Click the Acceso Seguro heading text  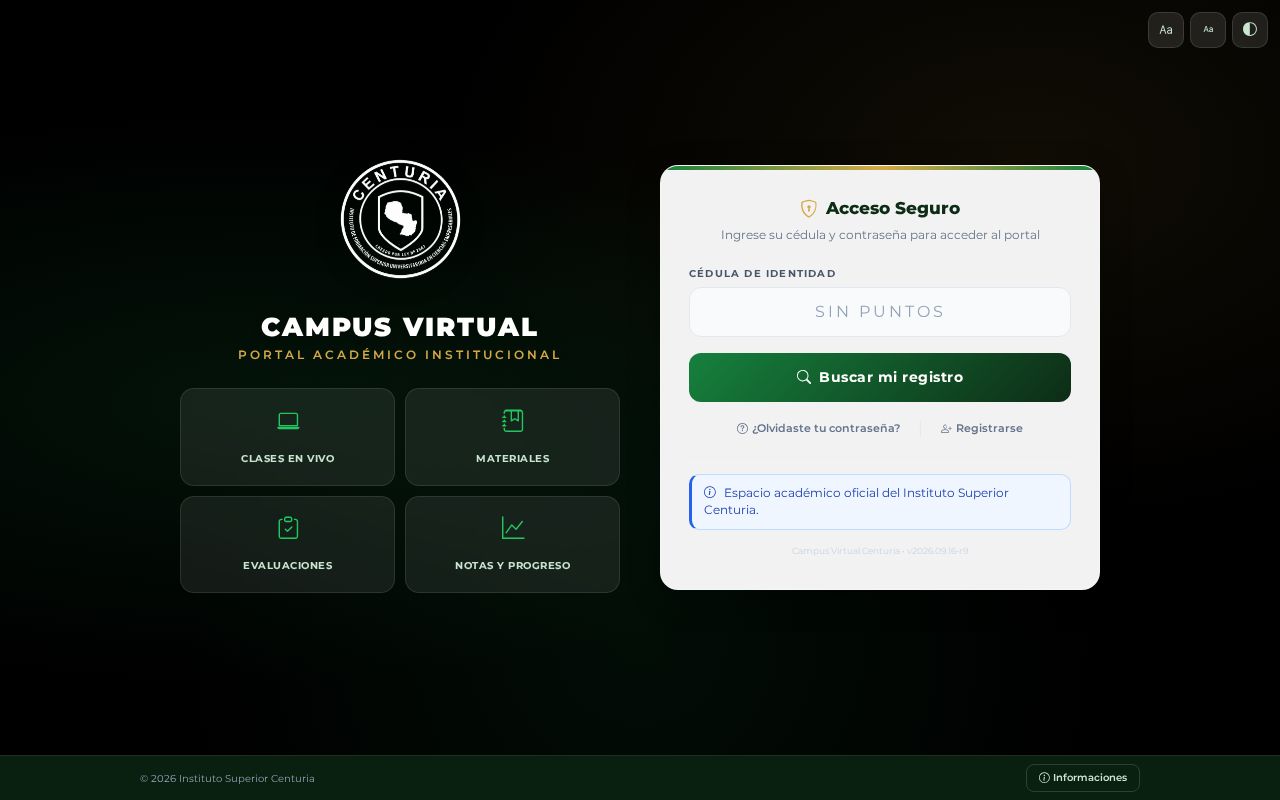point(893,208)
